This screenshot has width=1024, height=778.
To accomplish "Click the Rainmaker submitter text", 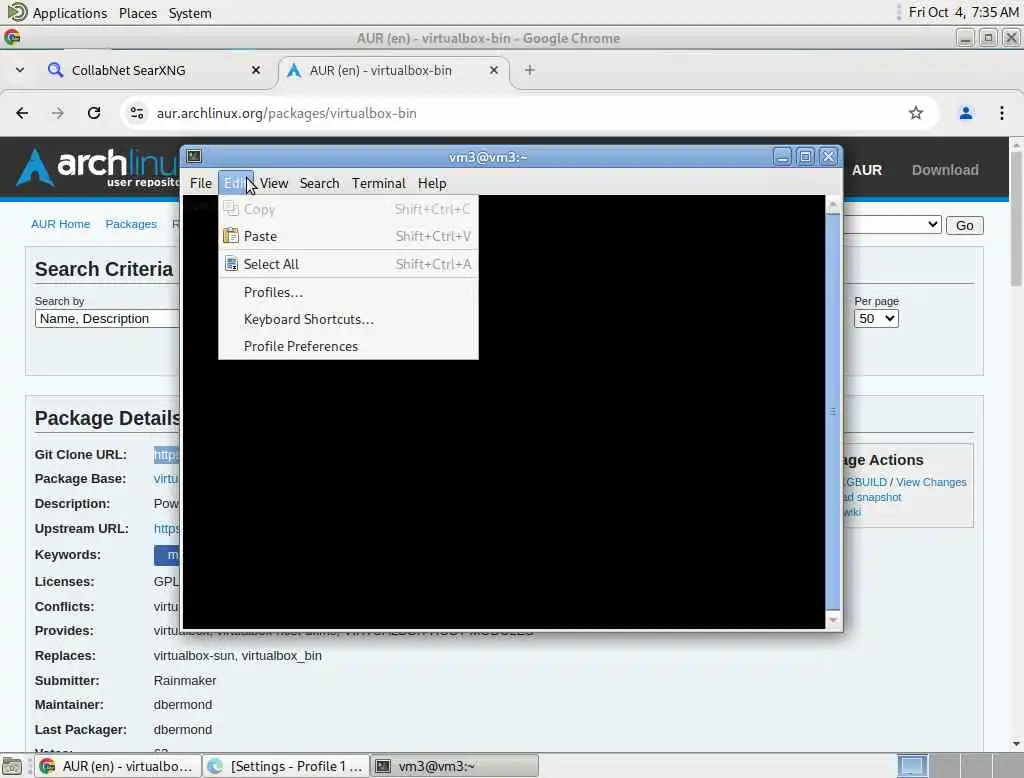I will 185,680.
